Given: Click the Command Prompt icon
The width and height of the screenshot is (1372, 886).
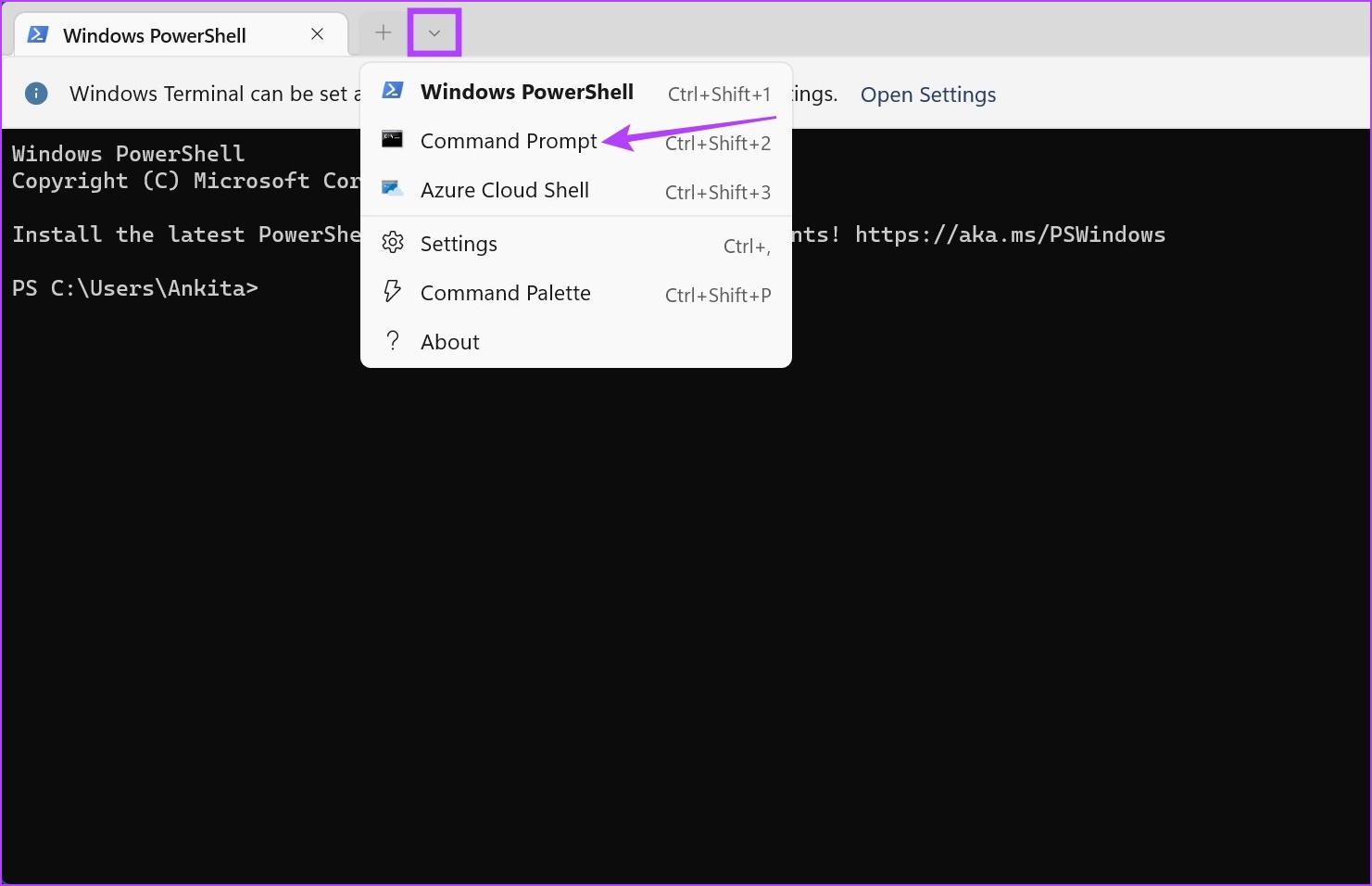Looking at the screenshot, I should (393, 140).
